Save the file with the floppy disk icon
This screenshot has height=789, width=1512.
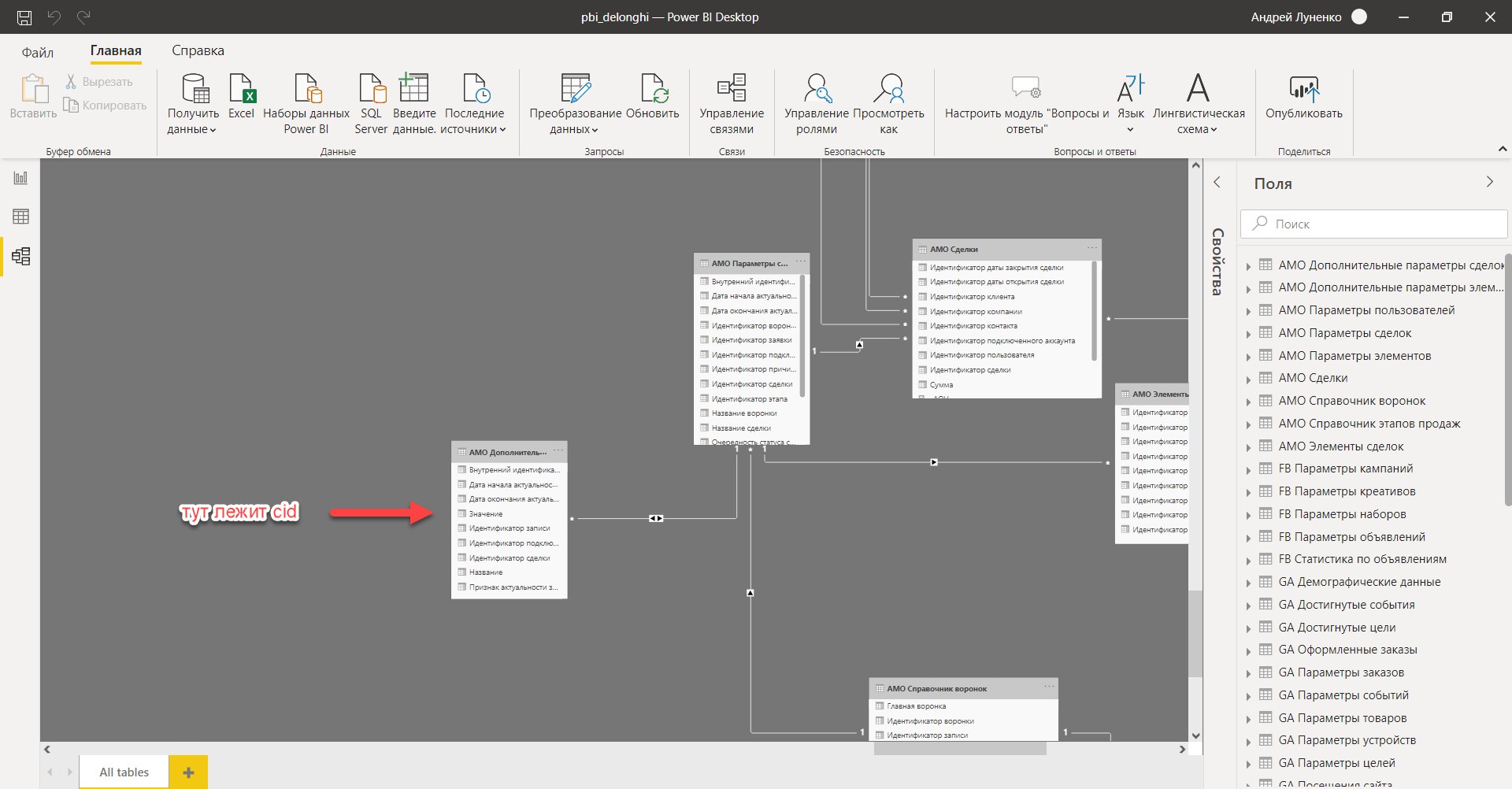pos(24,17)
